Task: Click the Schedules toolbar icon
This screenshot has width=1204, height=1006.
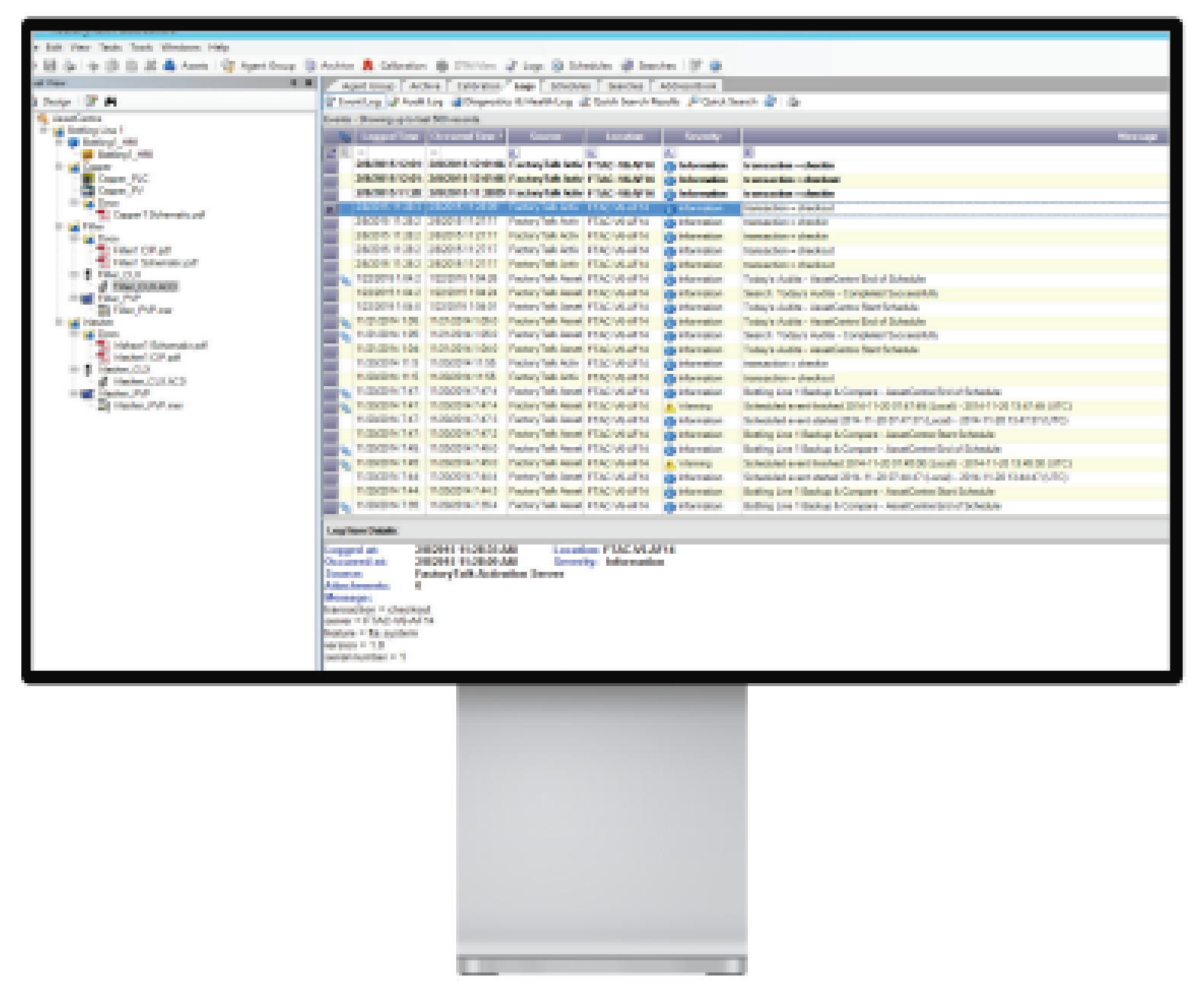Action: coord(558,66)
